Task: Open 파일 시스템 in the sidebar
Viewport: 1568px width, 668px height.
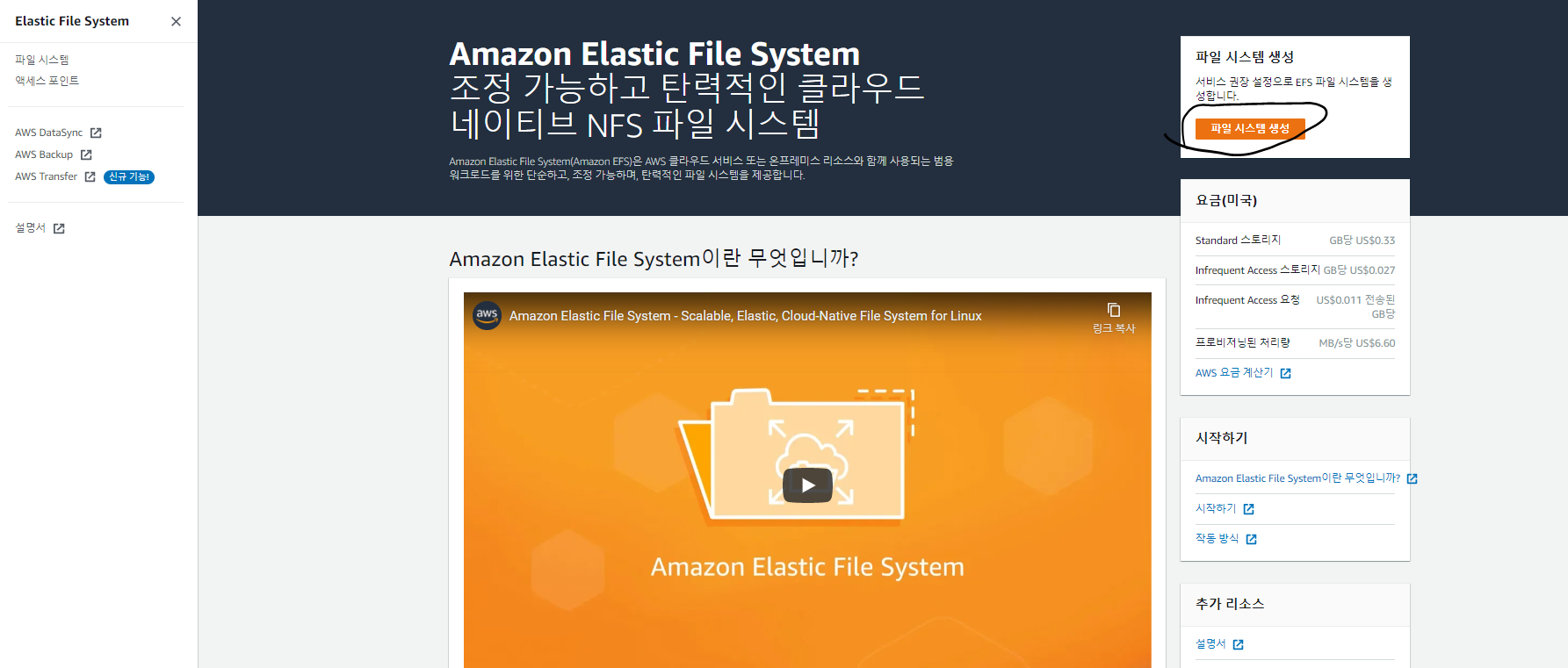Action: click(x=42, y=60)
